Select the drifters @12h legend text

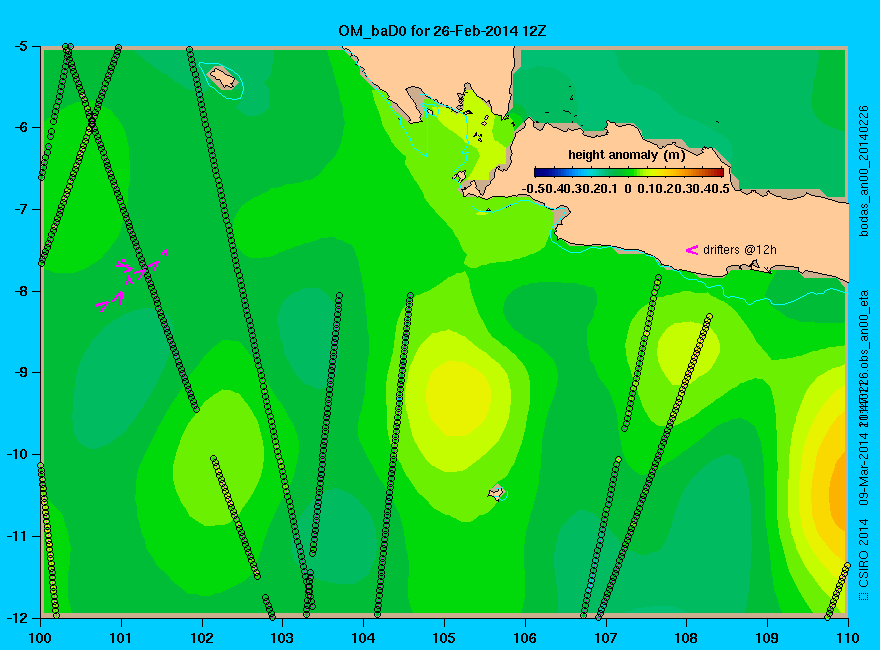click(x=740, y=250)
